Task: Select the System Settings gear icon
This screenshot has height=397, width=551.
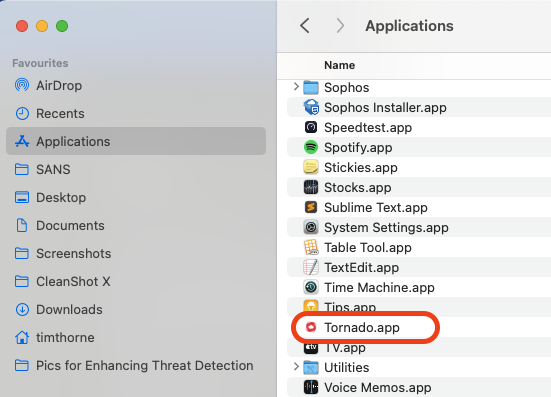Action: 311,227
